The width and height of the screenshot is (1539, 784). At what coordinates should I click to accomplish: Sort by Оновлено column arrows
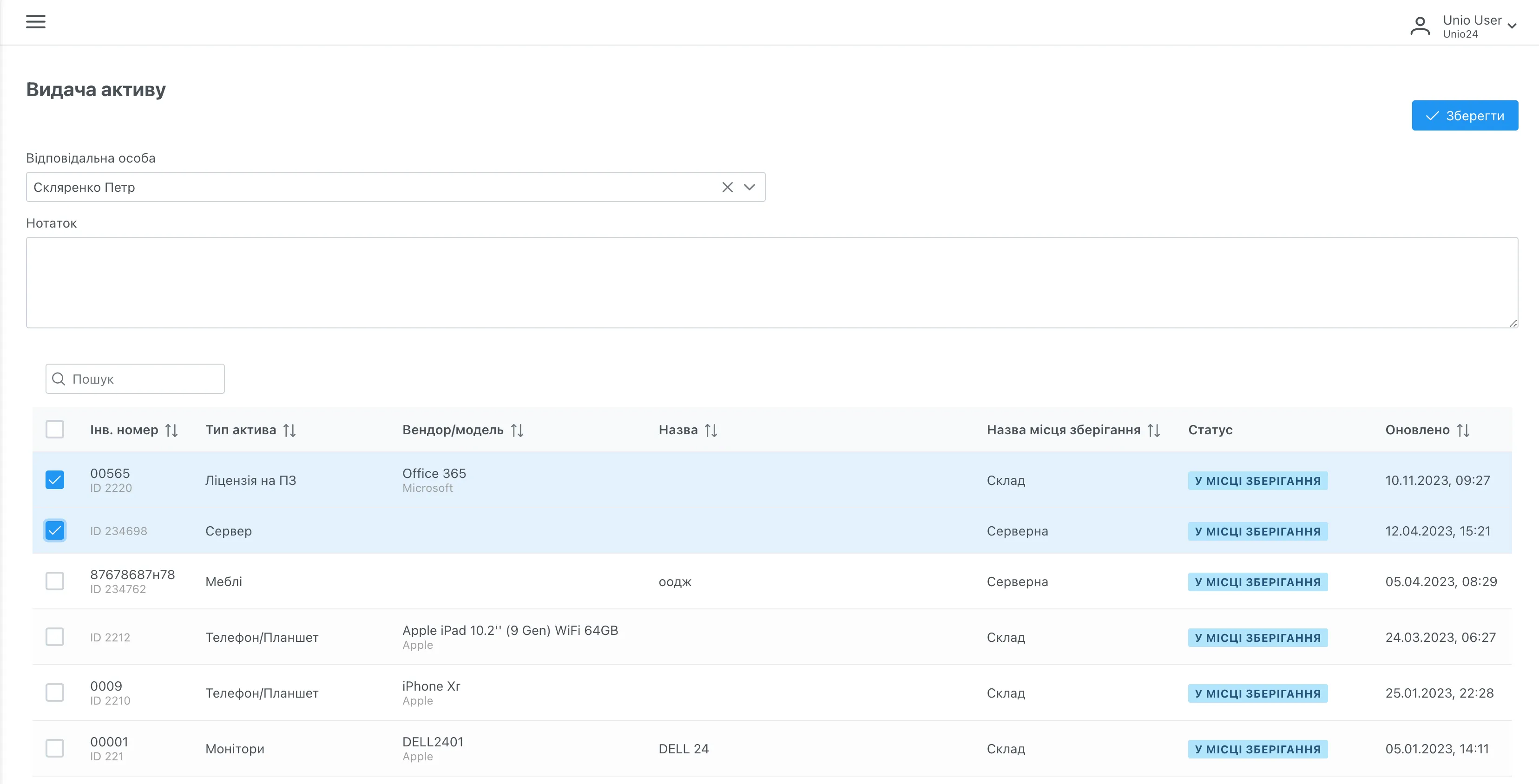click(x=1463, y=430)
